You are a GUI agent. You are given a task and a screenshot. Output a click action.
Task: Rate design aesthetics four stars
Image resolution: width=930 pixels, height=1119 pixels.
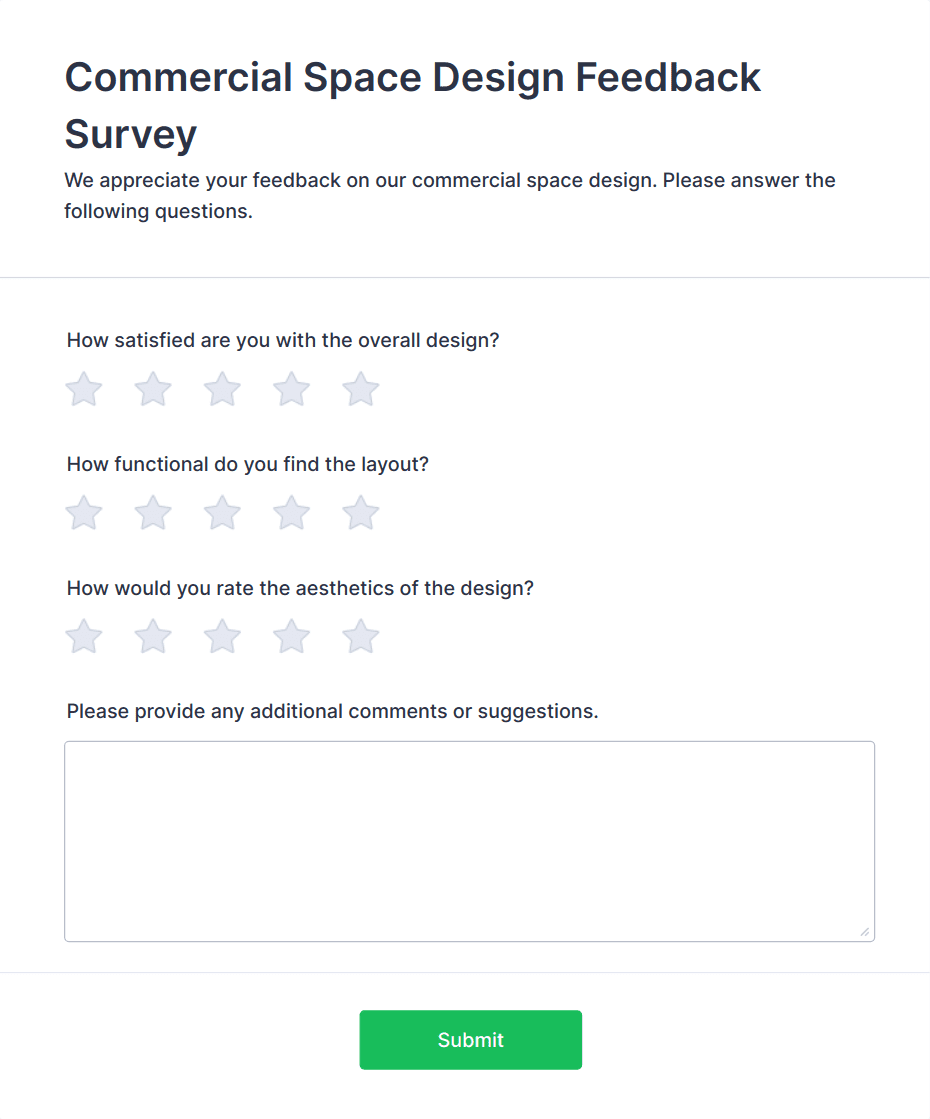pos(291,637)
